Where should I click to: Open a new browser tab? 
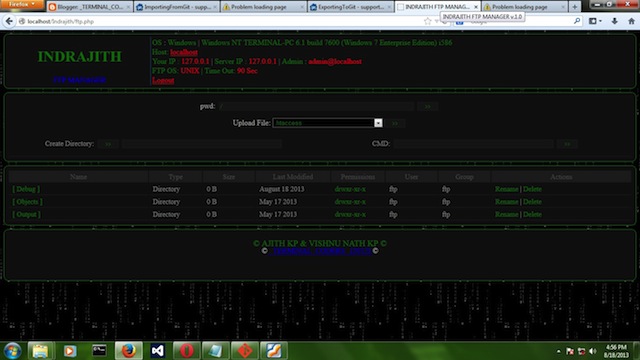[575, 7]
